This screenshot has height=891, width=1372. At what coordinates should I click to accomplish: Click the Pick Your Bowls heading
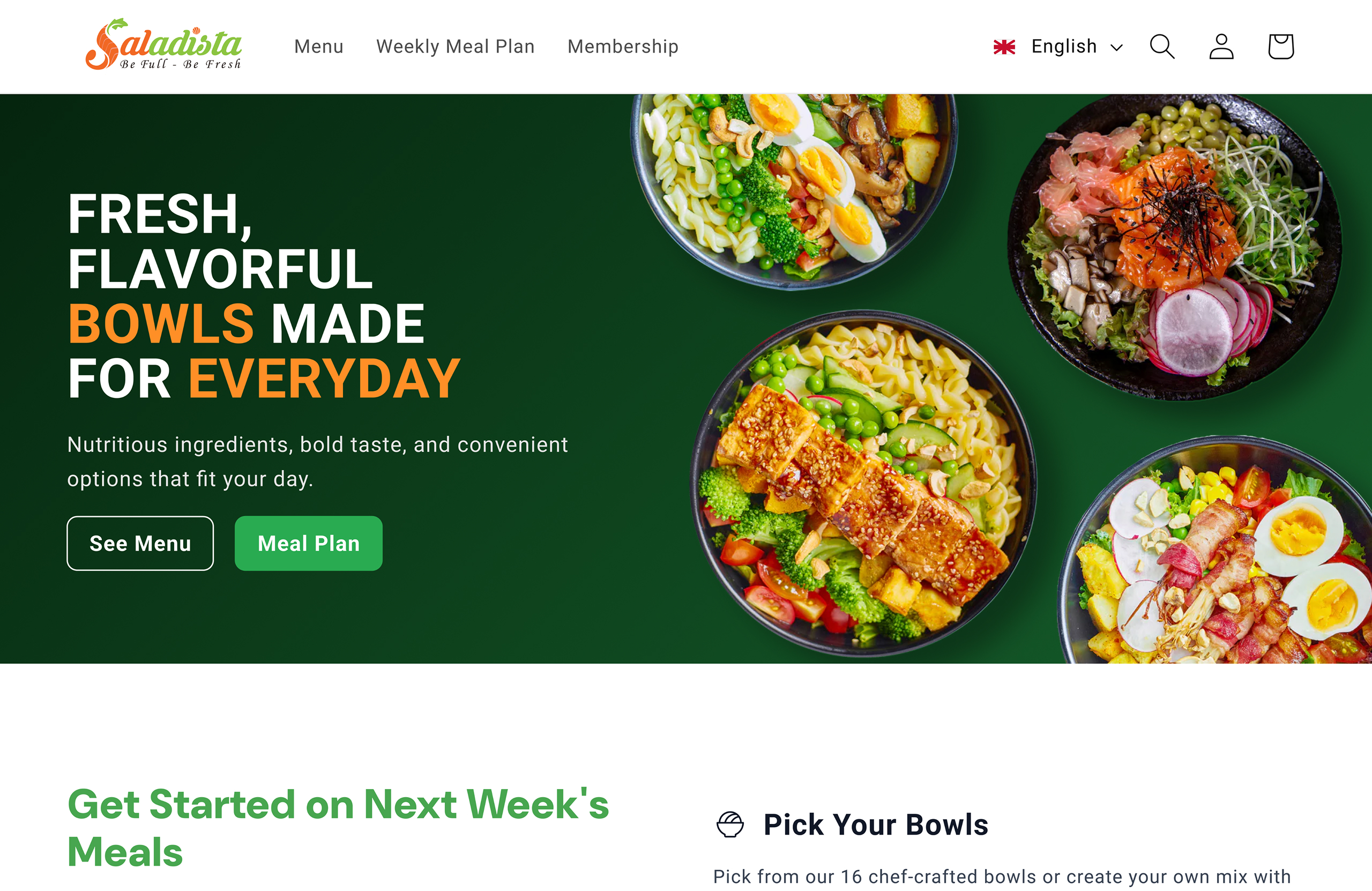(875, 824)
